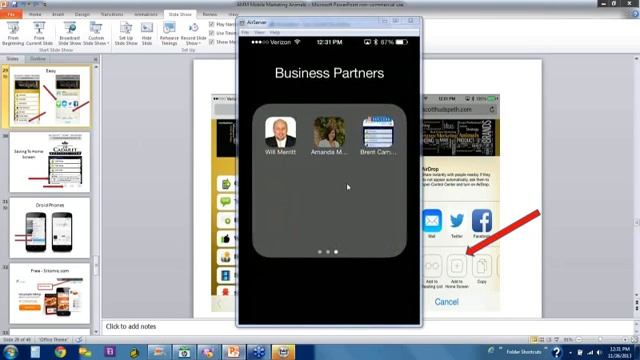Click zoom out minus button
640x360 pixels.
pos(579,340)
